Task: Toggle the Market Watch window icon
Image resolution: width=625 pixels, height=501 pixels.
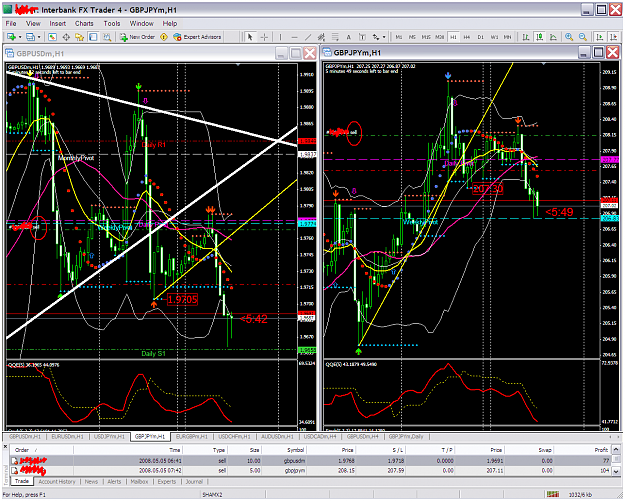Action: pos(52,37)
